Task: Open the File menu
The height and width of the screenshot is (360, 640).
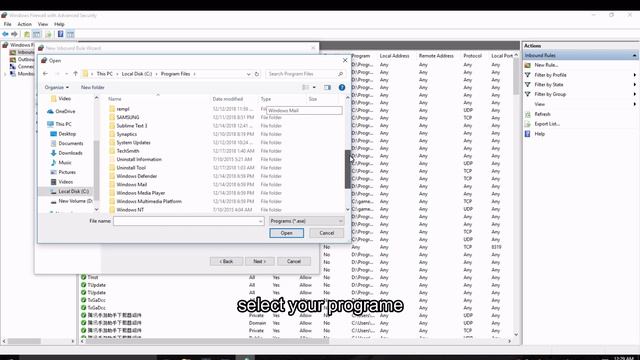Action: point(7,24)
